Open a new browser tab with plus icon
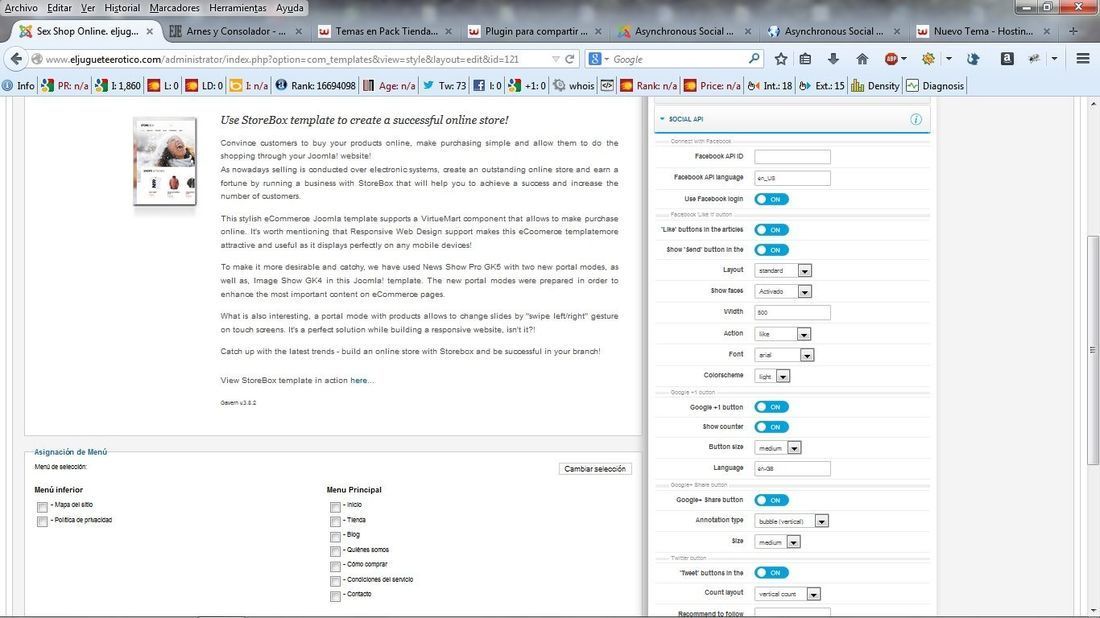Screen dimensions: 1100x618 coord(1073,32)
